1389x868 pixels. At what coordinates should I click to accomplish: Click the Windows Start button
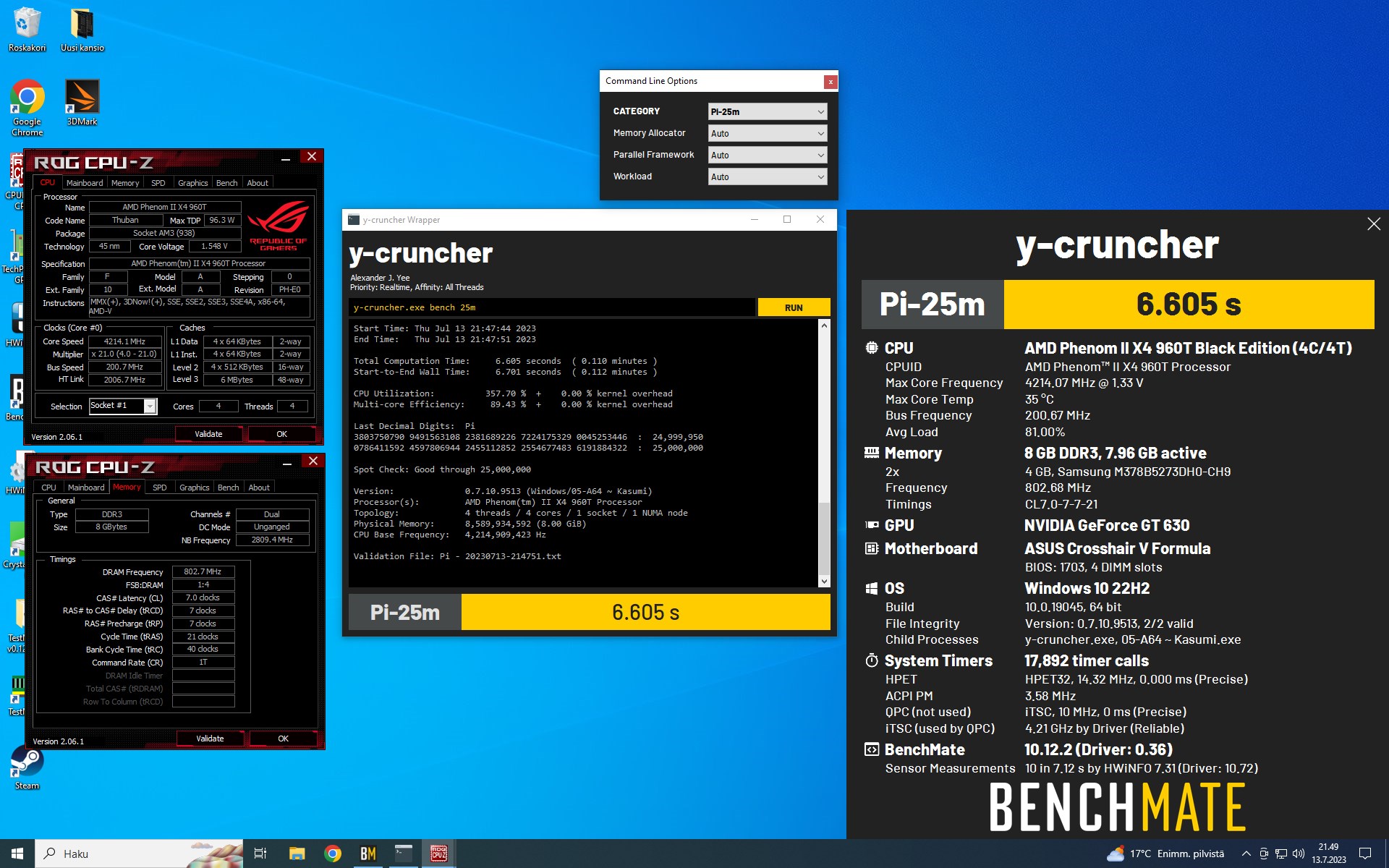17,854
